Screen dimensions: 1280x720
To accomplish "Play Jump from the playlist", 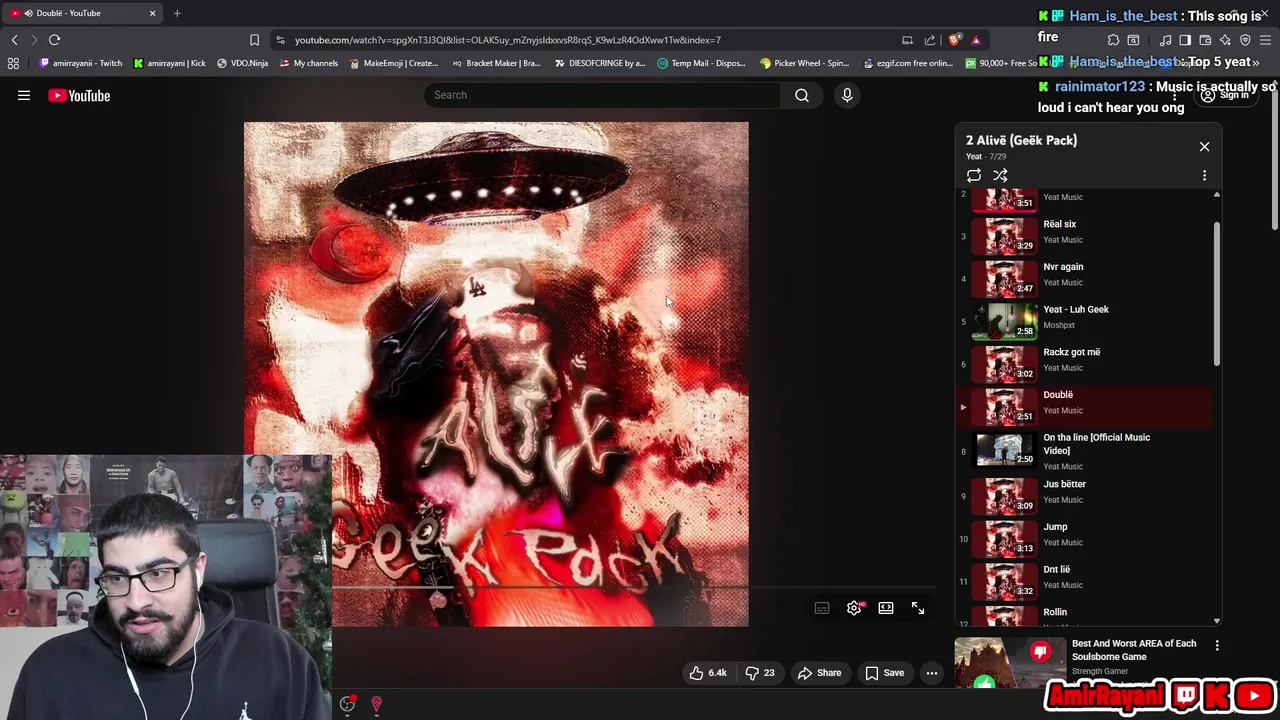I will point(1084,539).
